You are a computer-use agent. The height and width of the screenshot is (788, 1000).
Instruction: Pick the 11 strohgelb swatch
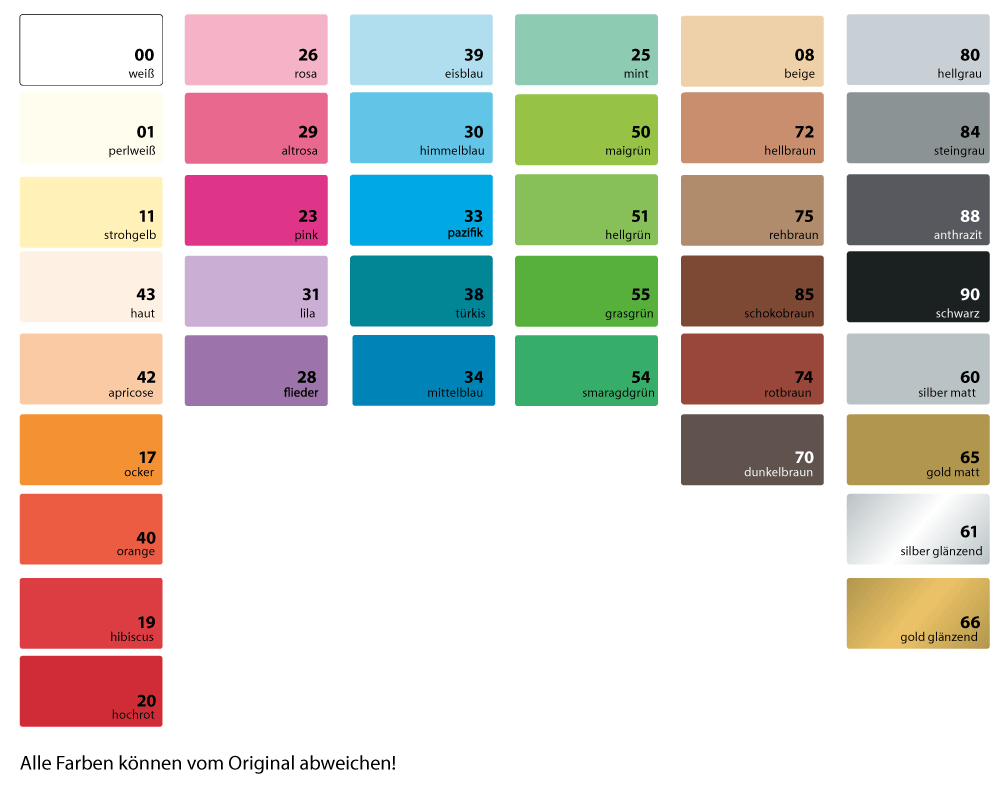coord(91,212)
